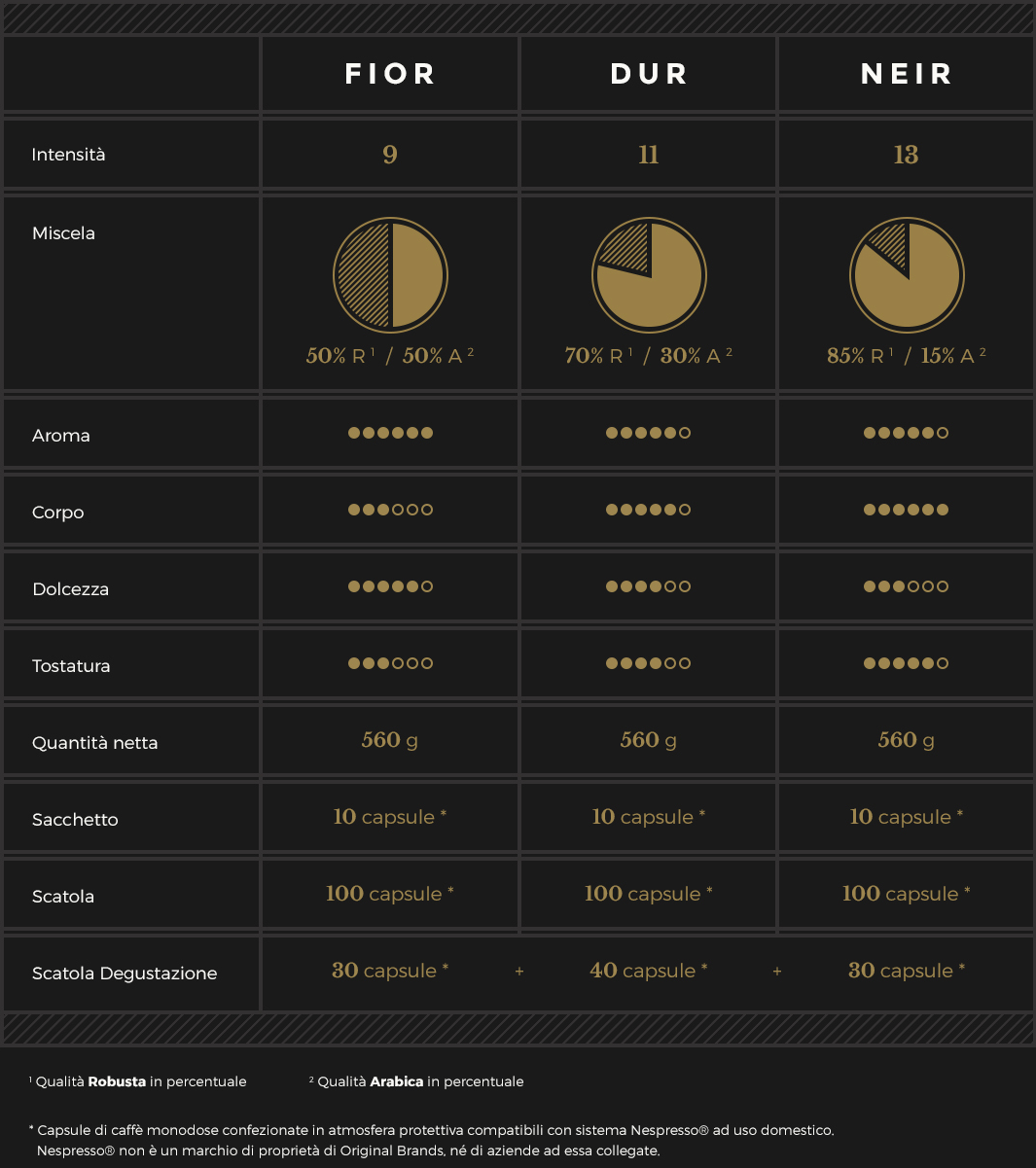Image resolution: width=1036 pixels, height=1168 pixels.
Task: Click the FIOR tostatura dot rating
Action: point(390,663)
